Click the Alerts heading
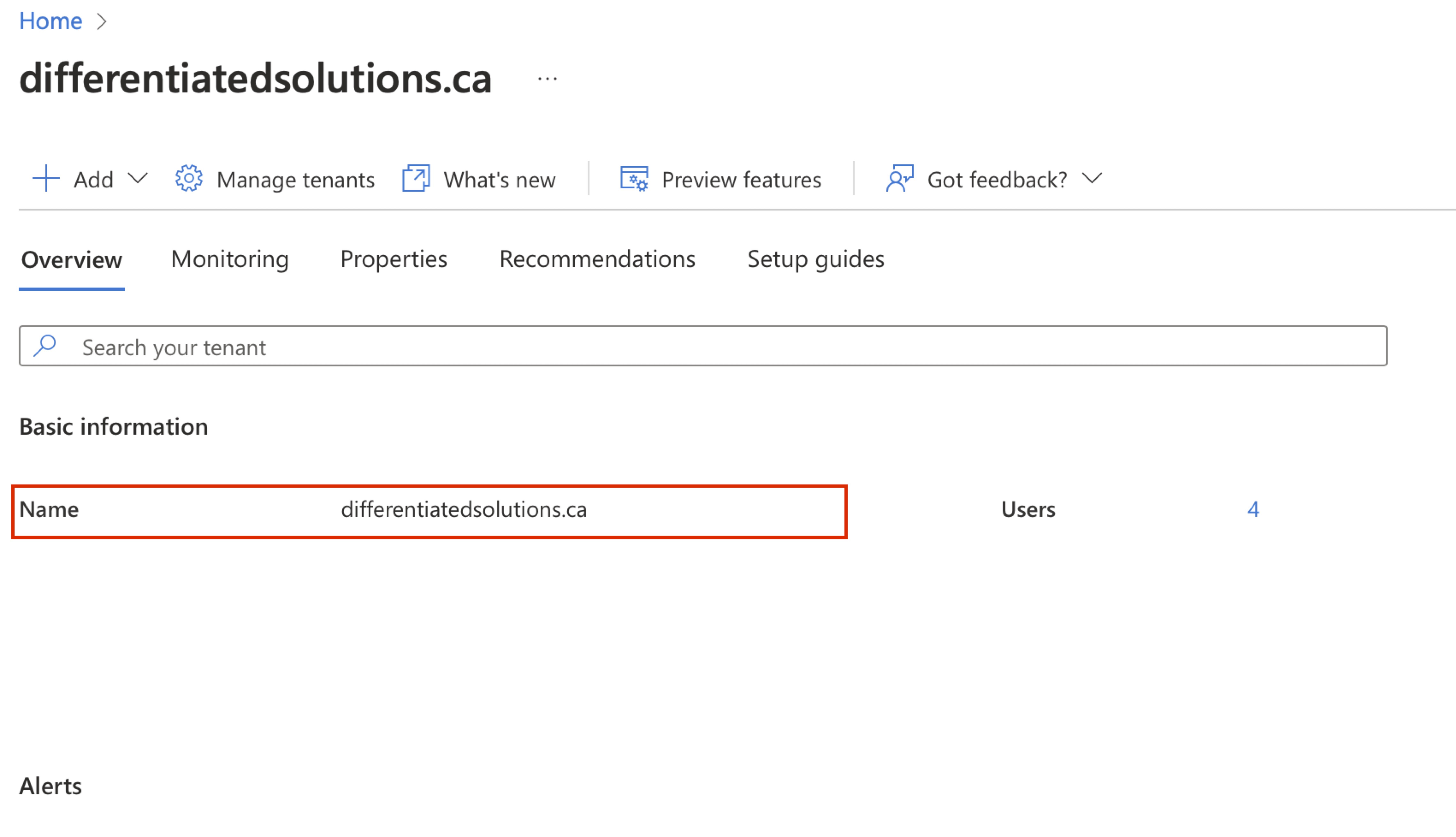 coord(51,786)
